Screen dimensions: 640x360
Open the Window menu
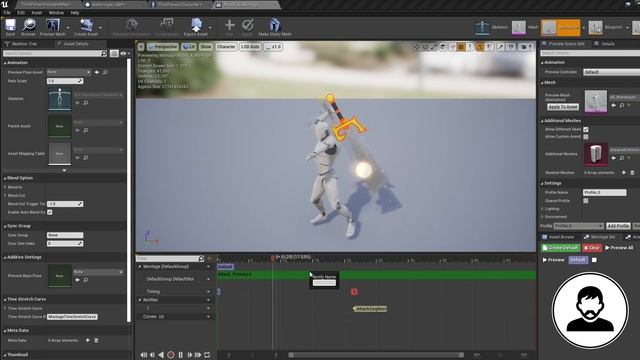pos(56,13)
